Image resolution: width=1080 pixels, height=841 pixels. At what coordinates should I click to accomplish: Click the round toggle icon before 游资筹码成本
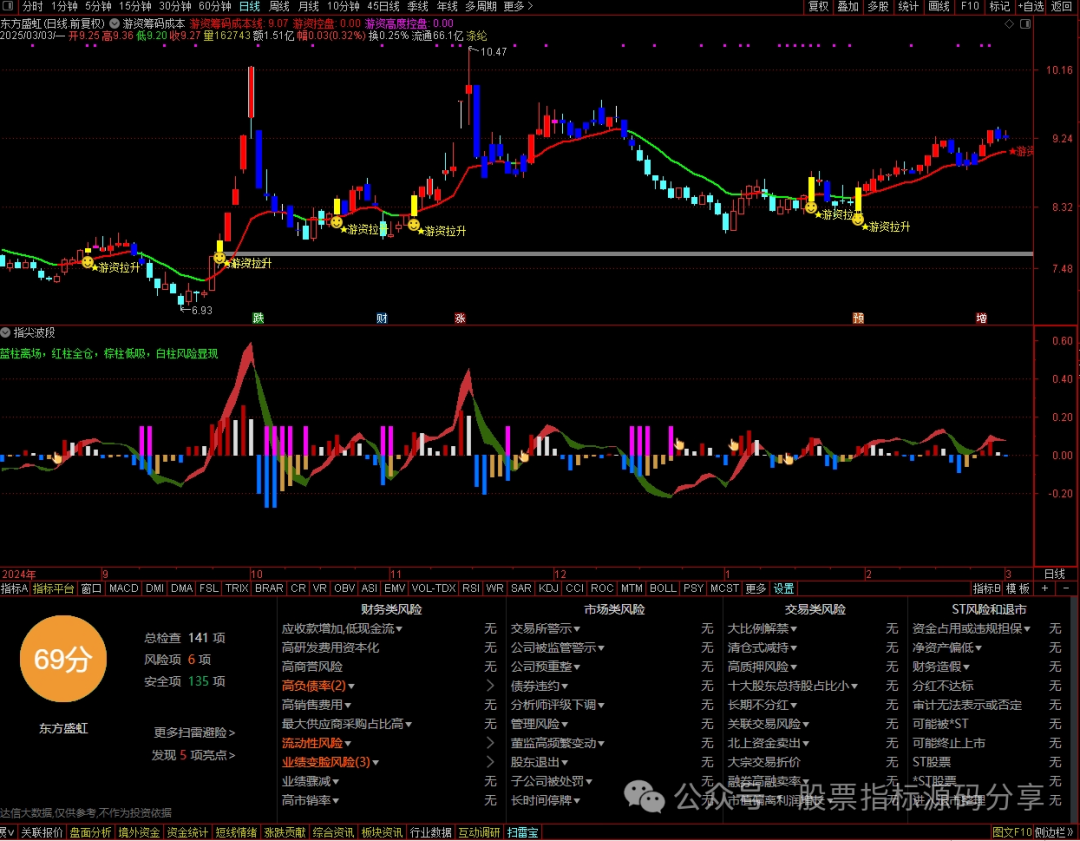(114, 23)
